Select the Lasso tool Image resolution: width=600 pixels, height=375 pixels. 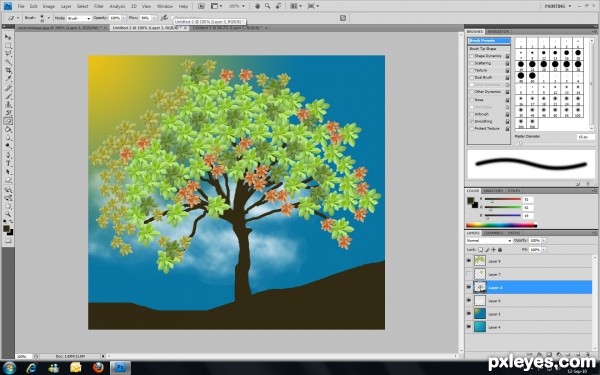tap(8, 54)
